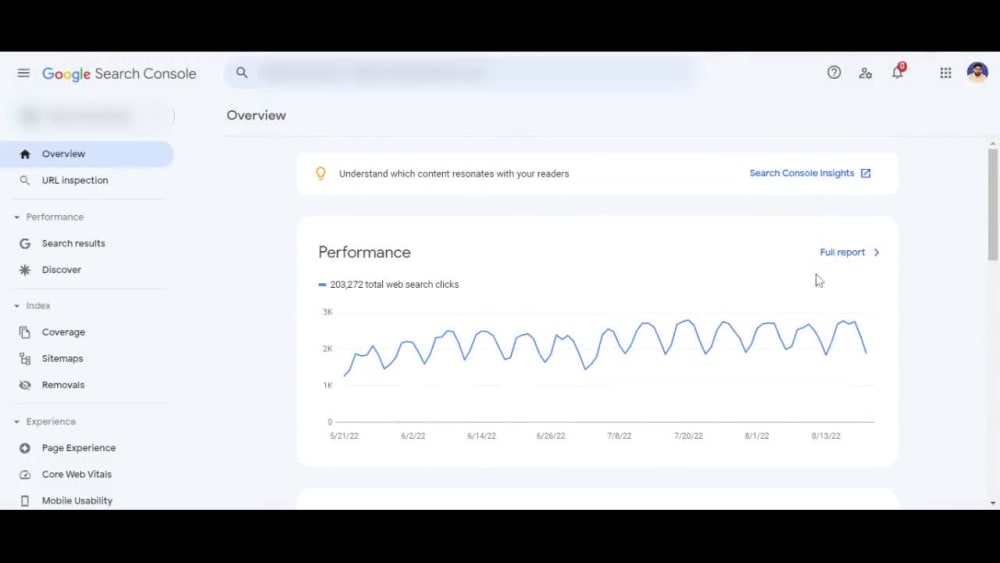The height and width of the screenshot is (563, 1000).
Task: Click the Sitemaps sidebar icon
Action: (25, 358)
